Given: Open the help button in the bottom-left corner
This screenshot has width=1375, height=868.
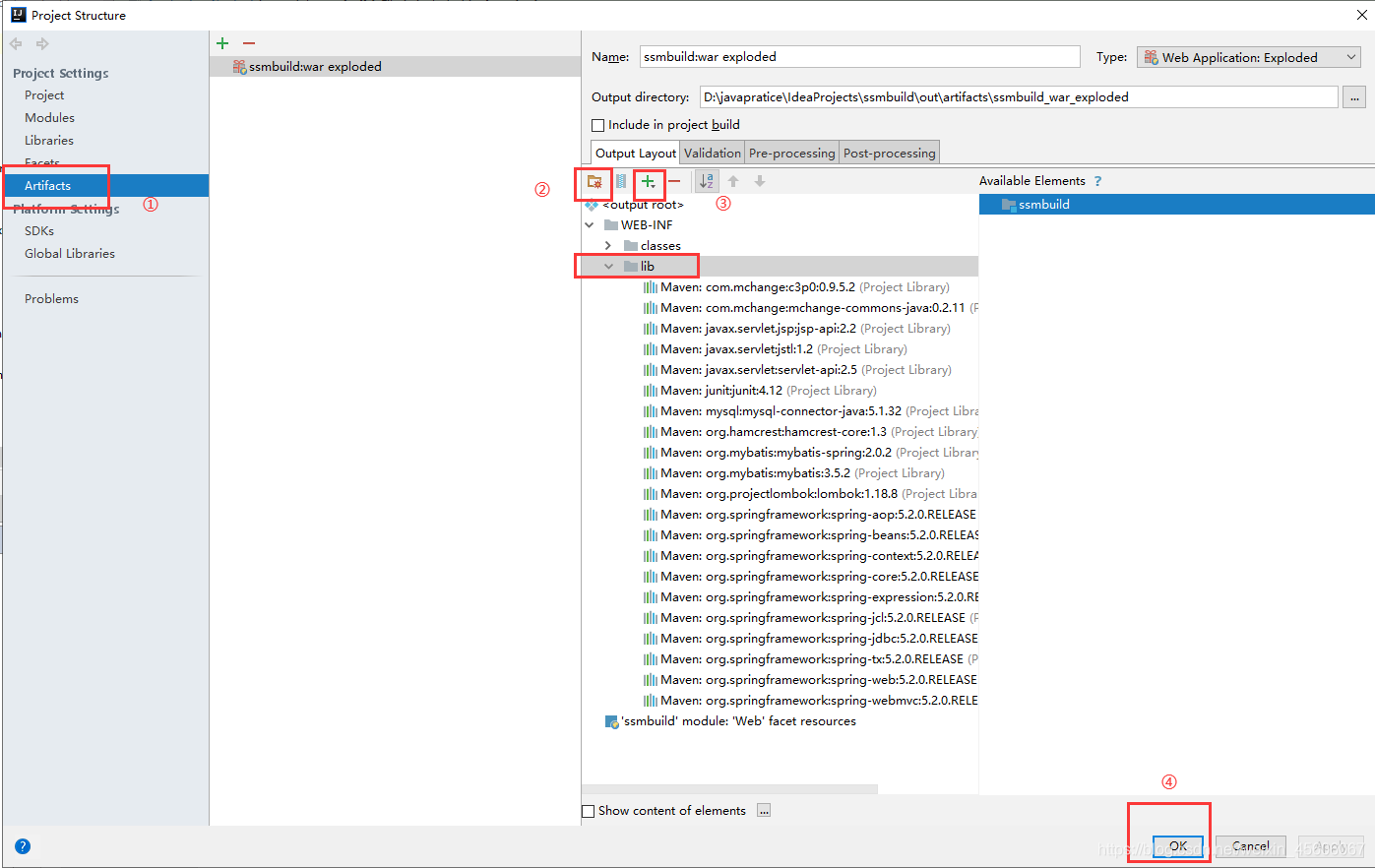Looking at the screenshot, I should [x=23, y=846].
